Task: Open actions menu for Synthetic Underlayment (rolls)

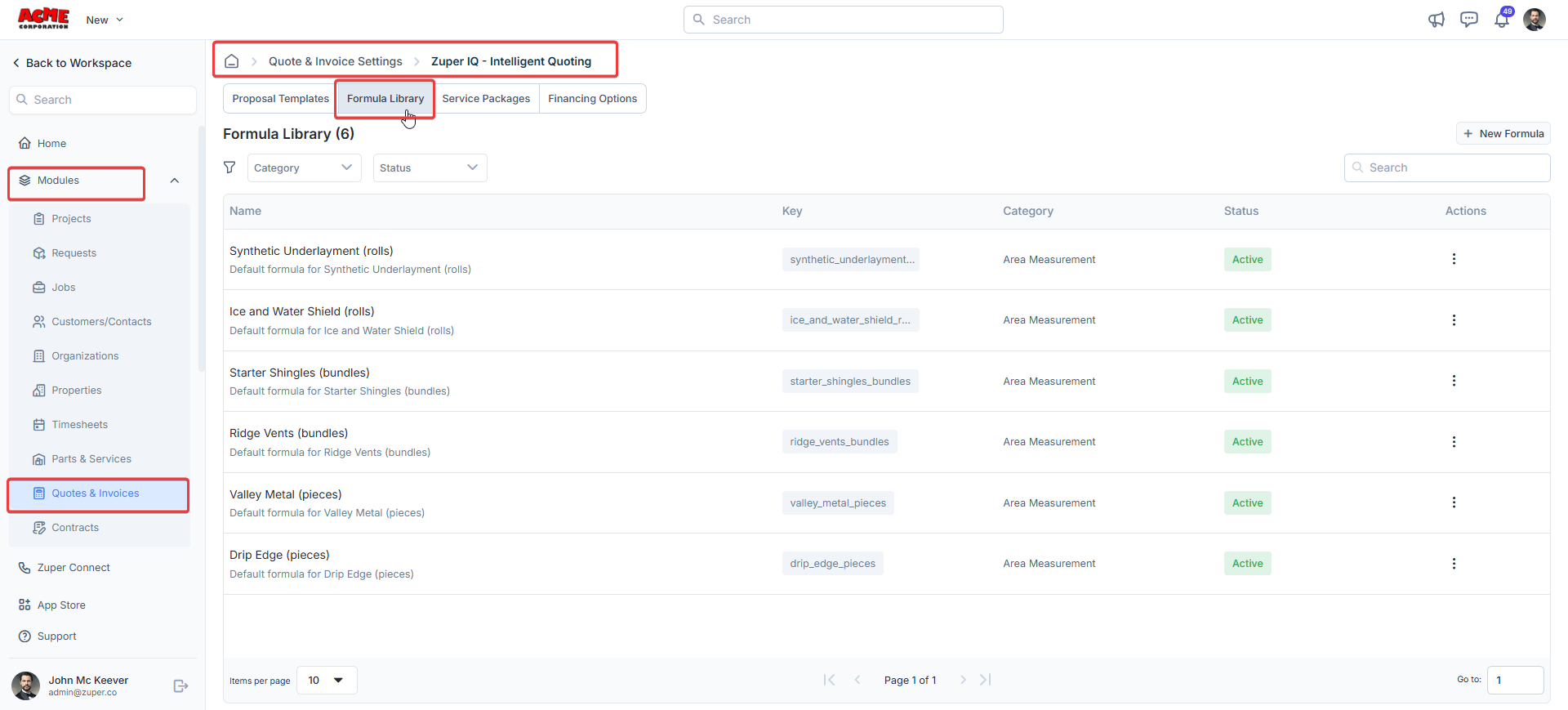Action: point(1454,259)
